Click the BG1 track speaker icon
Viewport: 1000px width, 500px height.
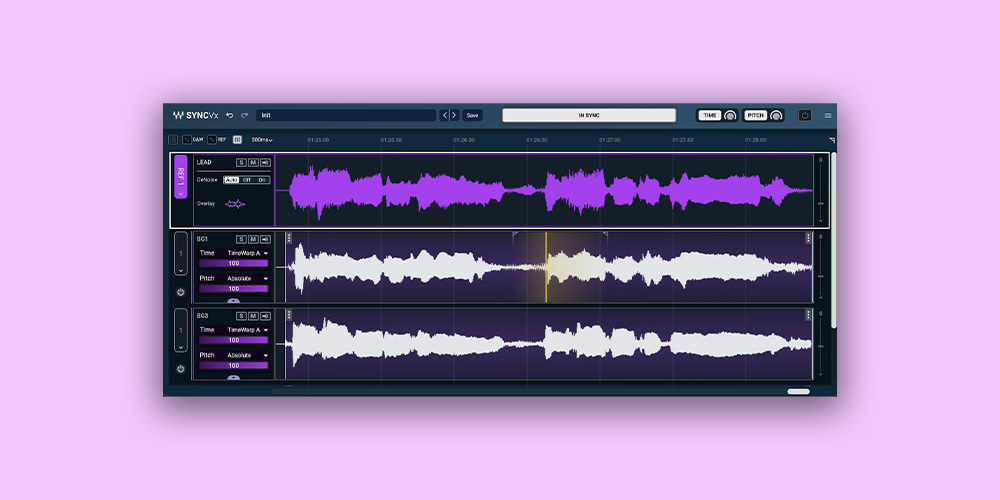[265, 239]
